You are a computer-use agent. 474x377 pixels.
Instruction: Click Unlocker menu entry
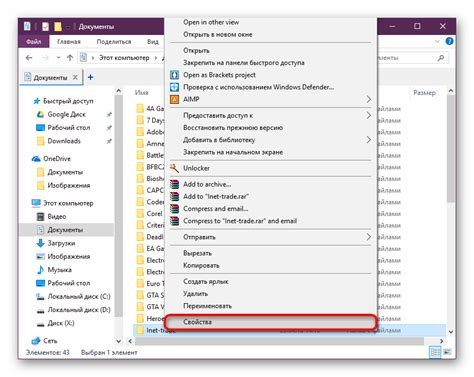(196, 168)
